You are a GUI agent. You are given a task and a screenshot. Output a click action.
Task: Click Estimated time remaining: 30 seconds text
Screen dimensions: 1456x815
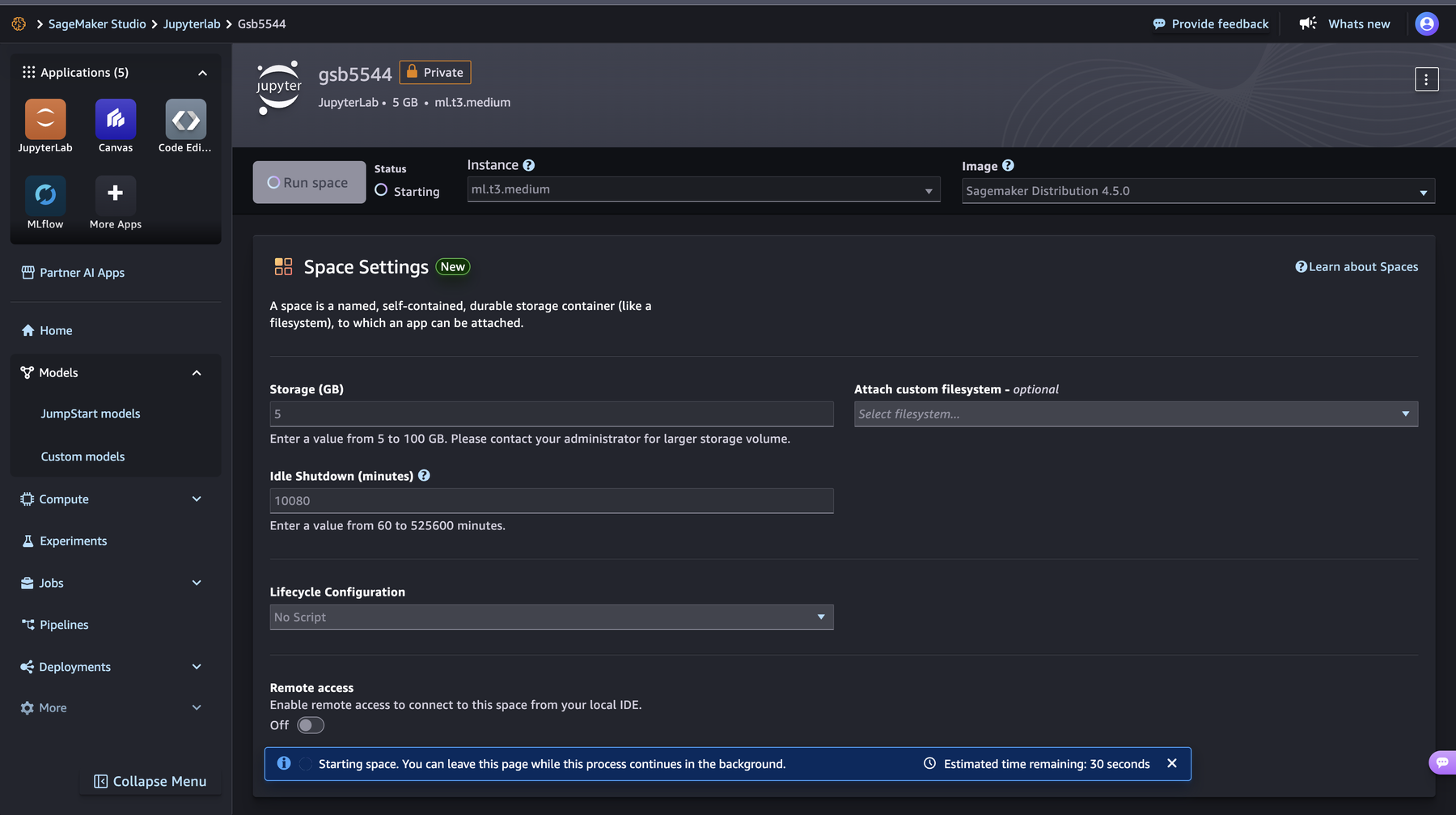[x=1047, y=764]
